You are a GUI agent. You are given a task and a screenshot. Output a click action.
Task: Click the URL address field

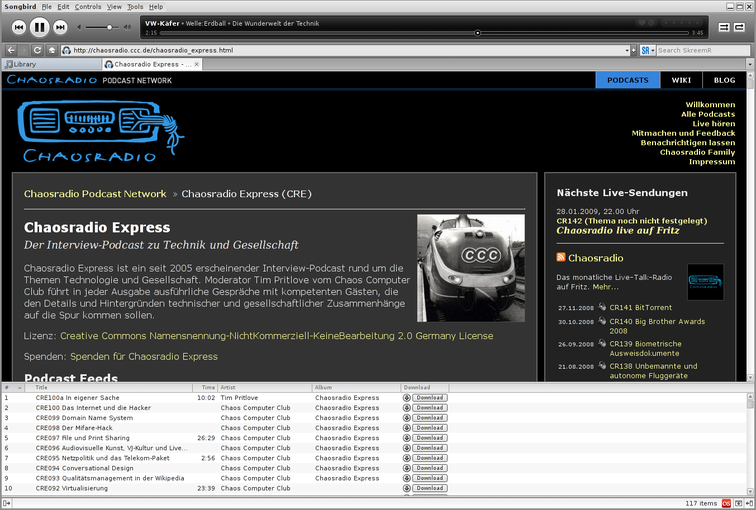(x=347, y=50)
